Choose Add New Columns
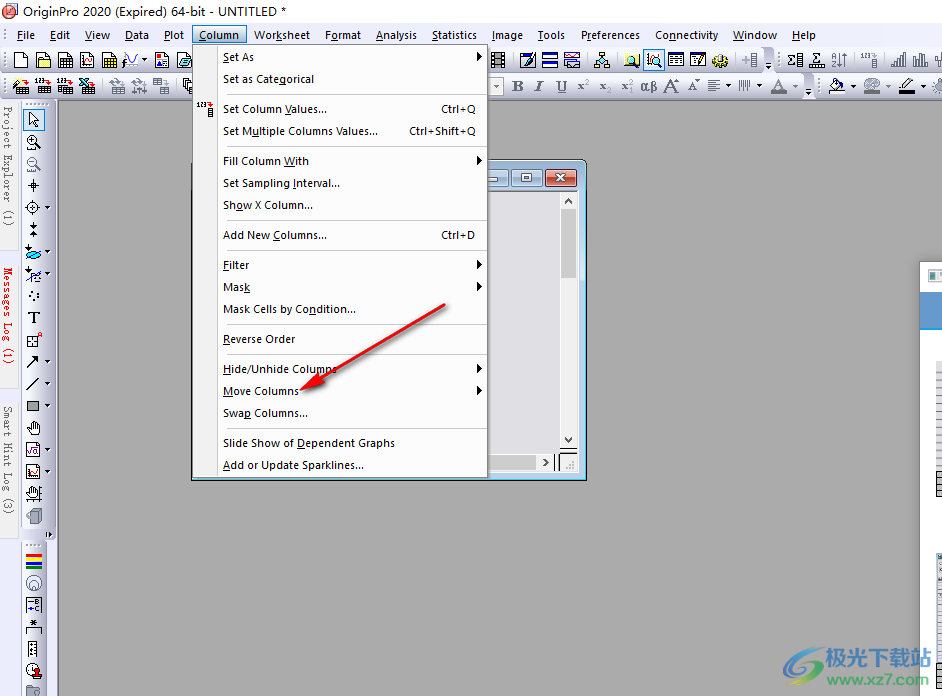 click(352, 235)
